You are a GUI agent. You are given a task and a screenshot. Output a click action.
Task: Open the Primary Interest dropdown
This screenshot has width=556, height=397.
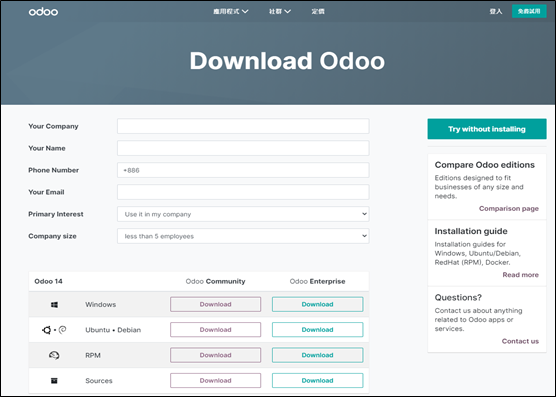click(243, 214)
